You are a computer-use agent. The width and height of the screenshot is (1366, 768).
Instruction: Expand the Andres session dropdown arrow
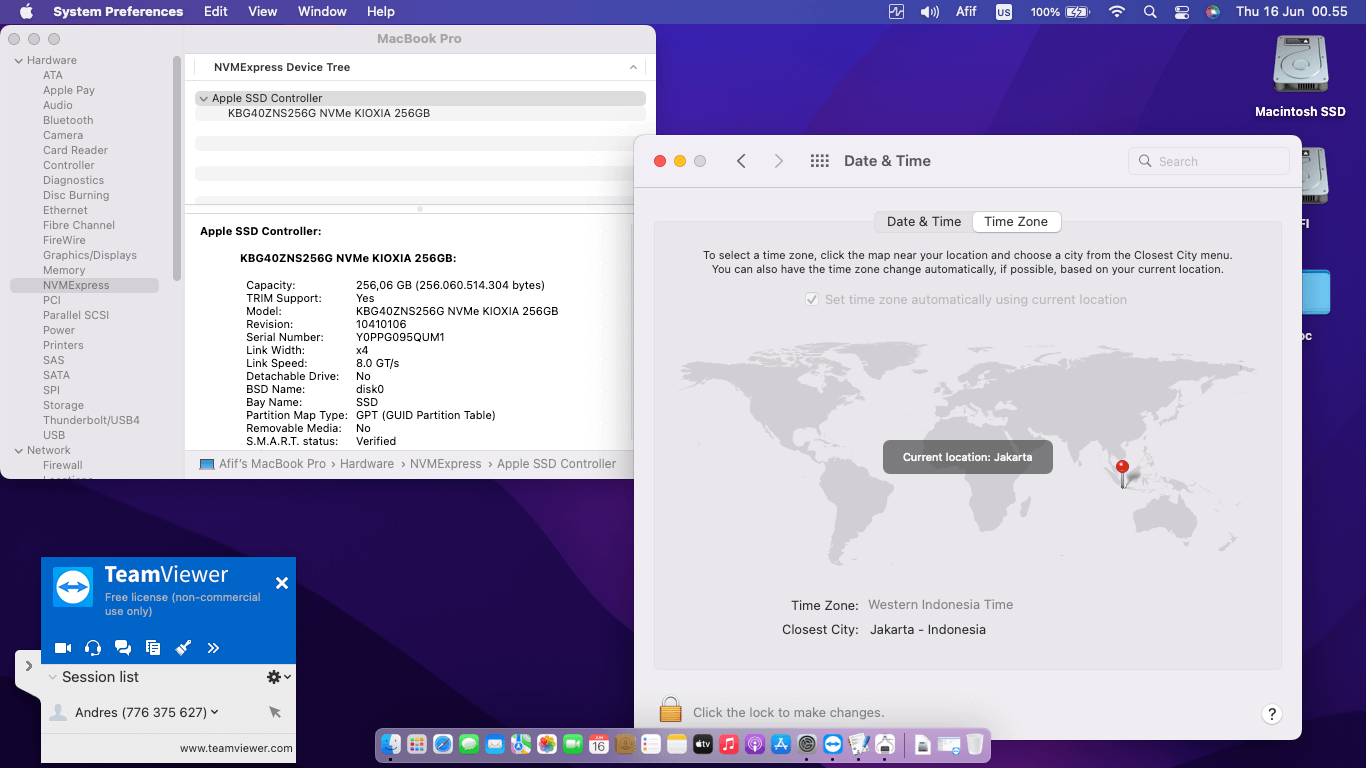[215, 712]
